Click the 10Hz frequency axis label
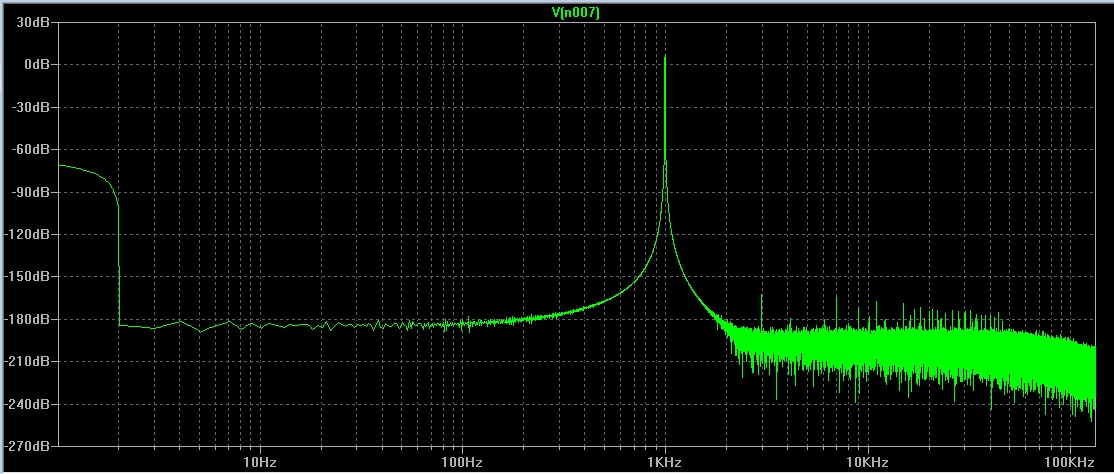The image size is (1114, 474). 259,463
